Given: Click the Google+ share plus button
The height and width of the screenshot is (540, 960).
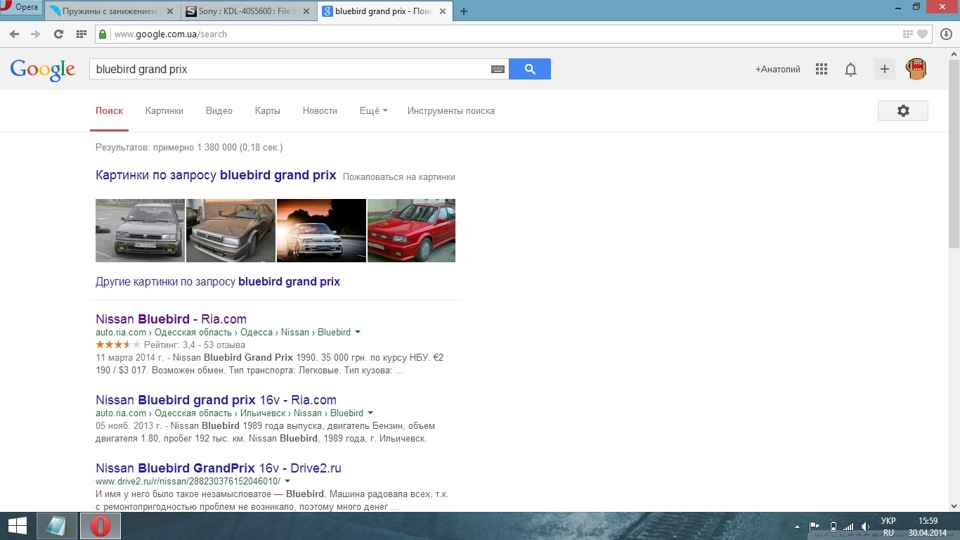Looking at the screenshot, I should (x=884, y=69).
